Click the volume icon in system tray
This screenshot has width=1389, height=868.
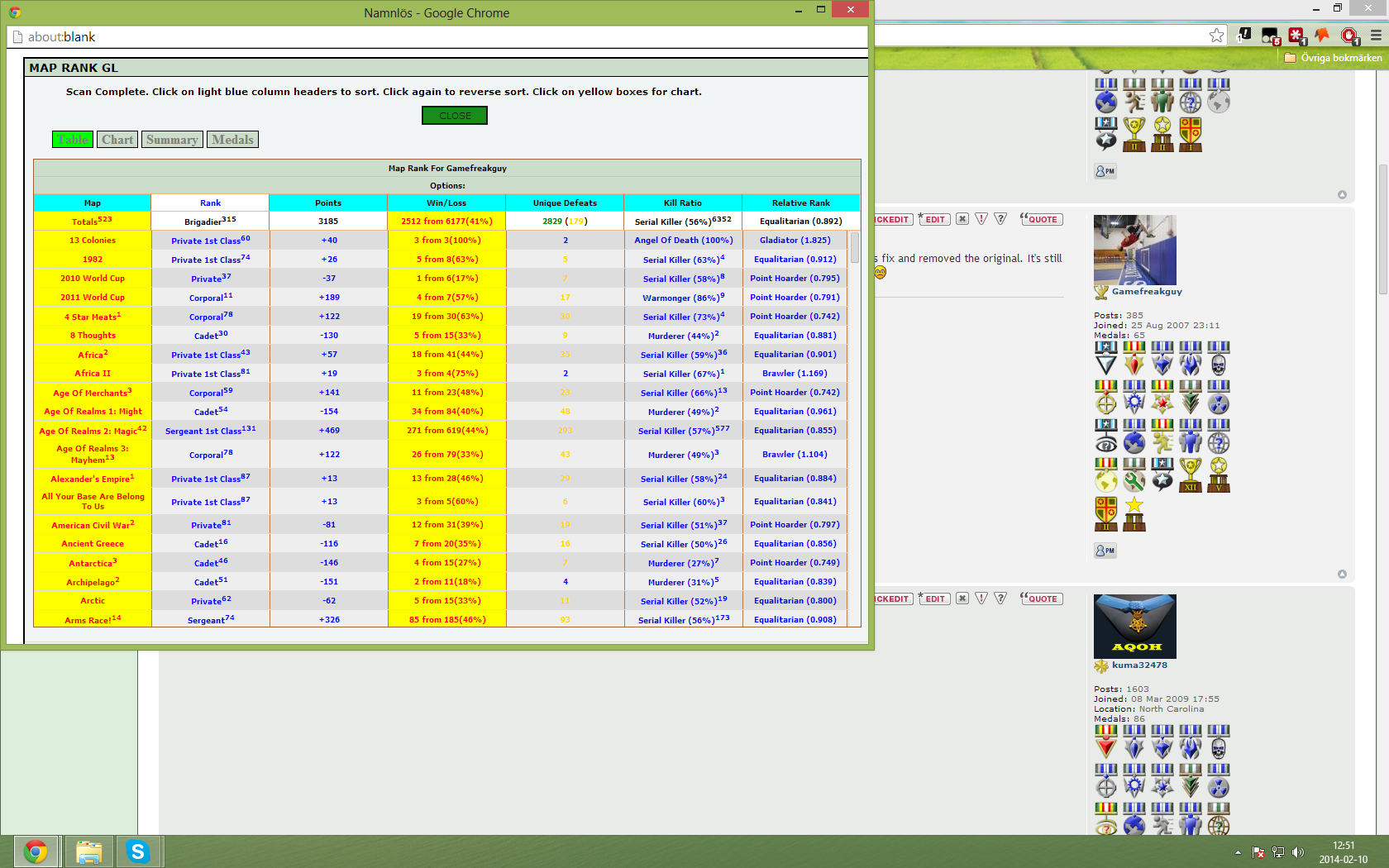tap(1297, 852)
